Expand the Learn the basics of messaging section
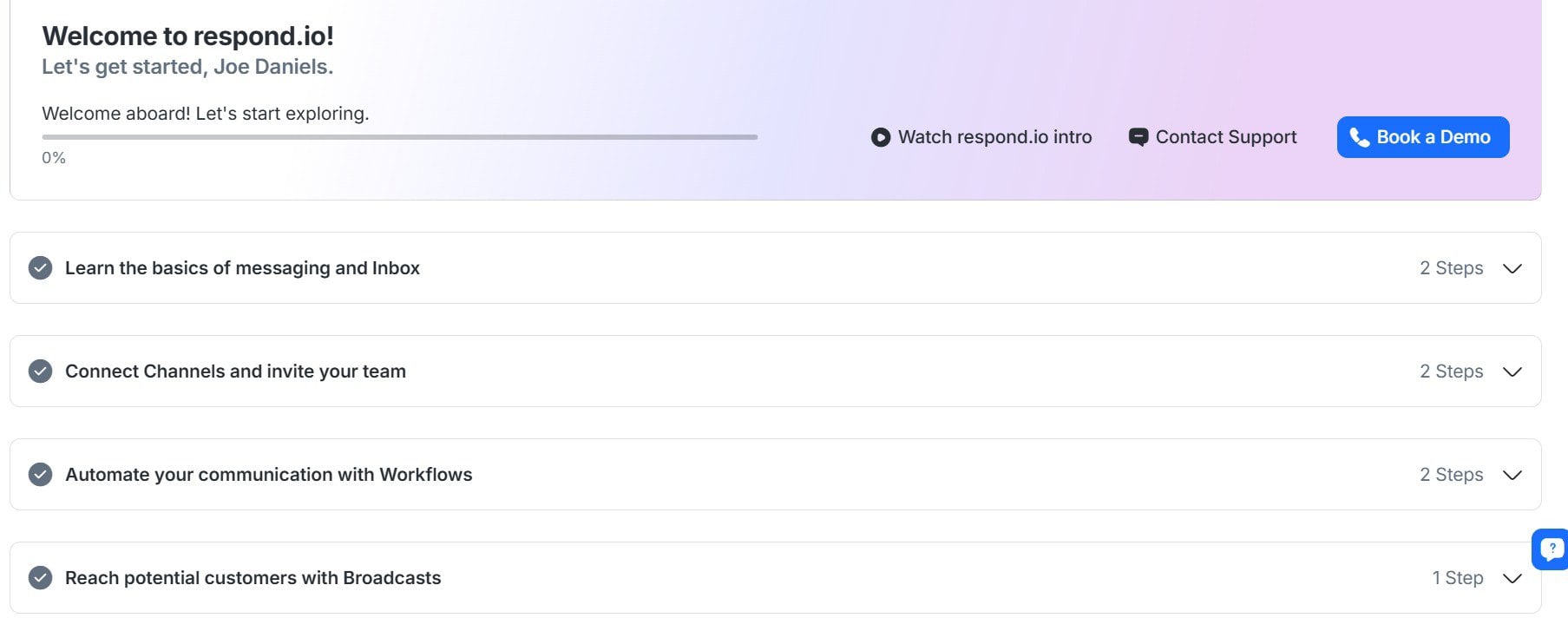The image size is (1568, 618). tap(1512, 268)
